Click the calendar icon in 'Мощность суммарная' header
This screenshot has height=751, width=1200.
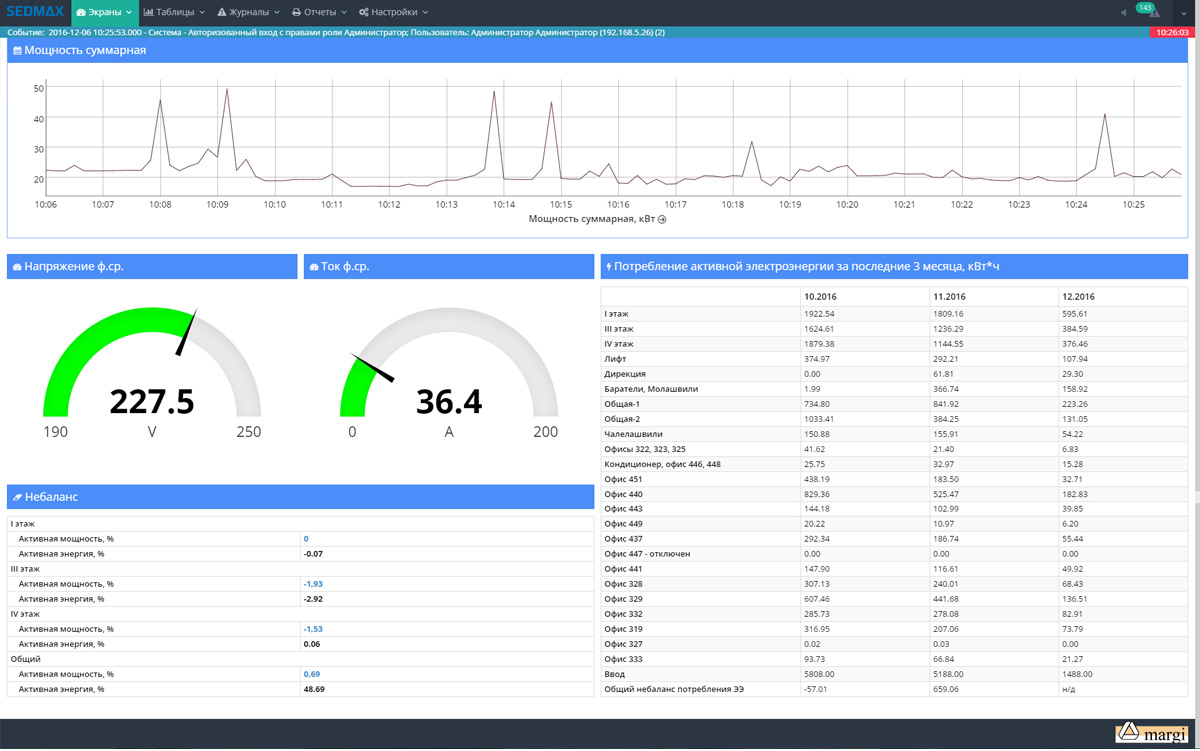coord(17,51)
